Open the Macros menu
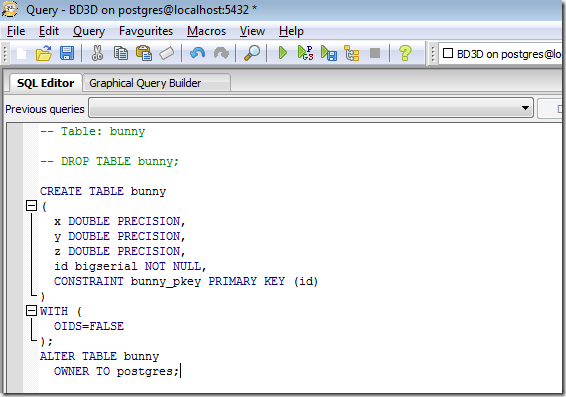Image resolution: width=566 pixels, height=397 pixels. [206, 31]
